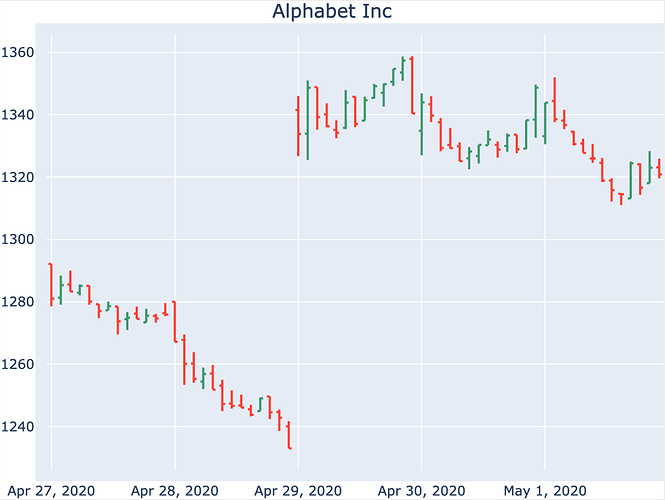Select the first red bar at the chart's left edge
The height and width of the screenshot is (500, 665).
click(51, 285)
